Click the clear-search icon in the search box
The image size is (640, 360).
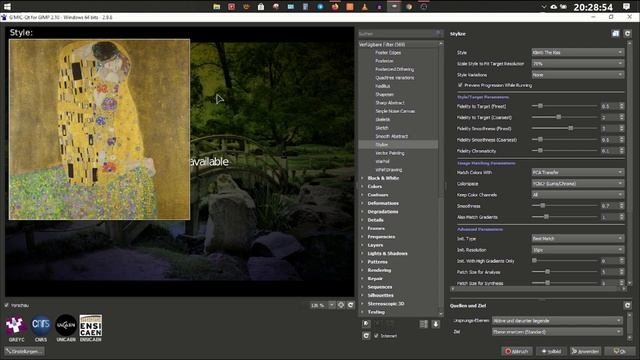[438, 33]
